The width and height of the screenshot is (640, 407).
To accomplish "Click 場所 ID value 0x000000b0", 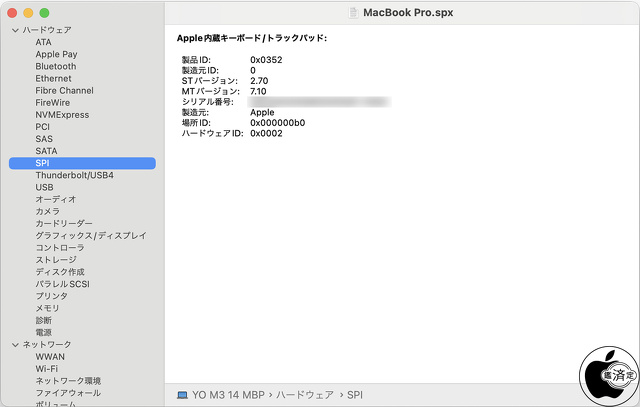I will pos(278,123).
